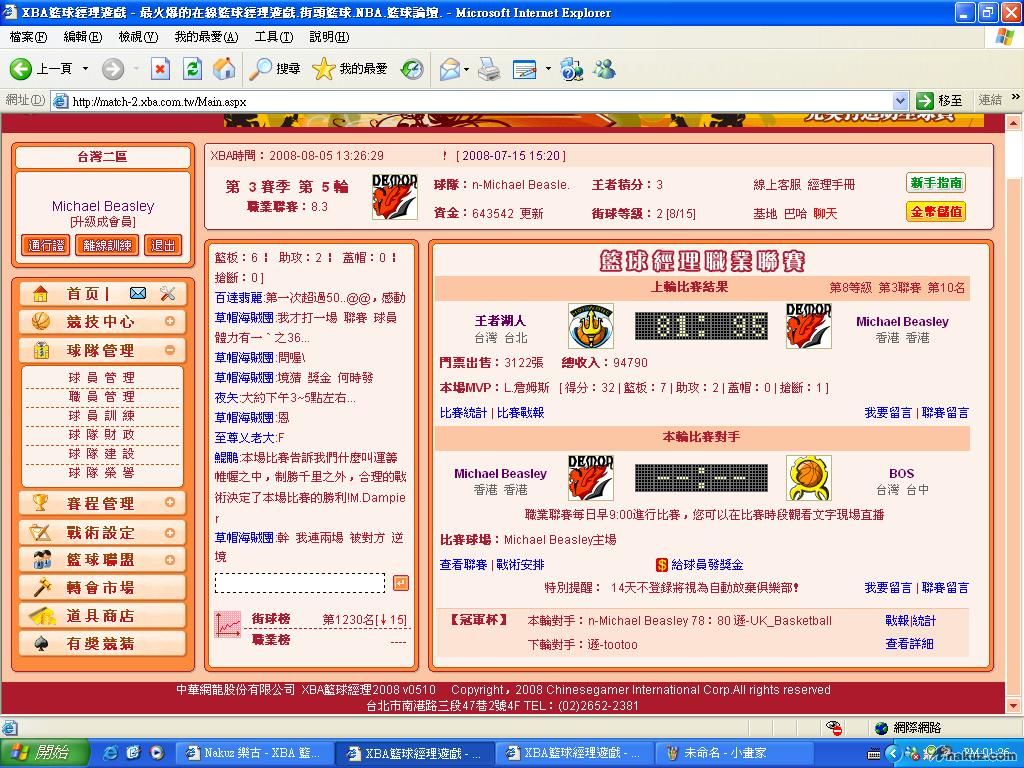The image size is (1024, 768).
Task: Click the address bar URL field
Action: (480, 101)
